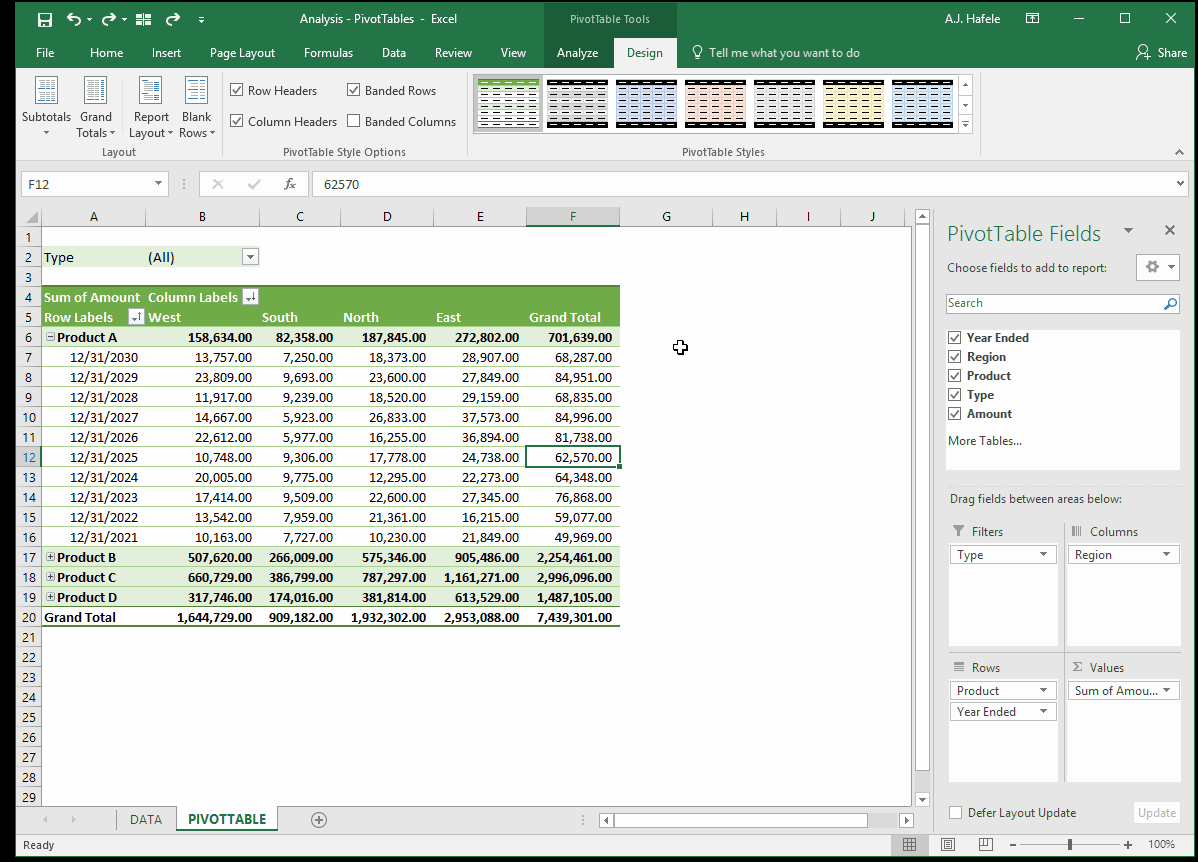Apply the yellow PivotTable style thumbnail

[x=853, y=103]
